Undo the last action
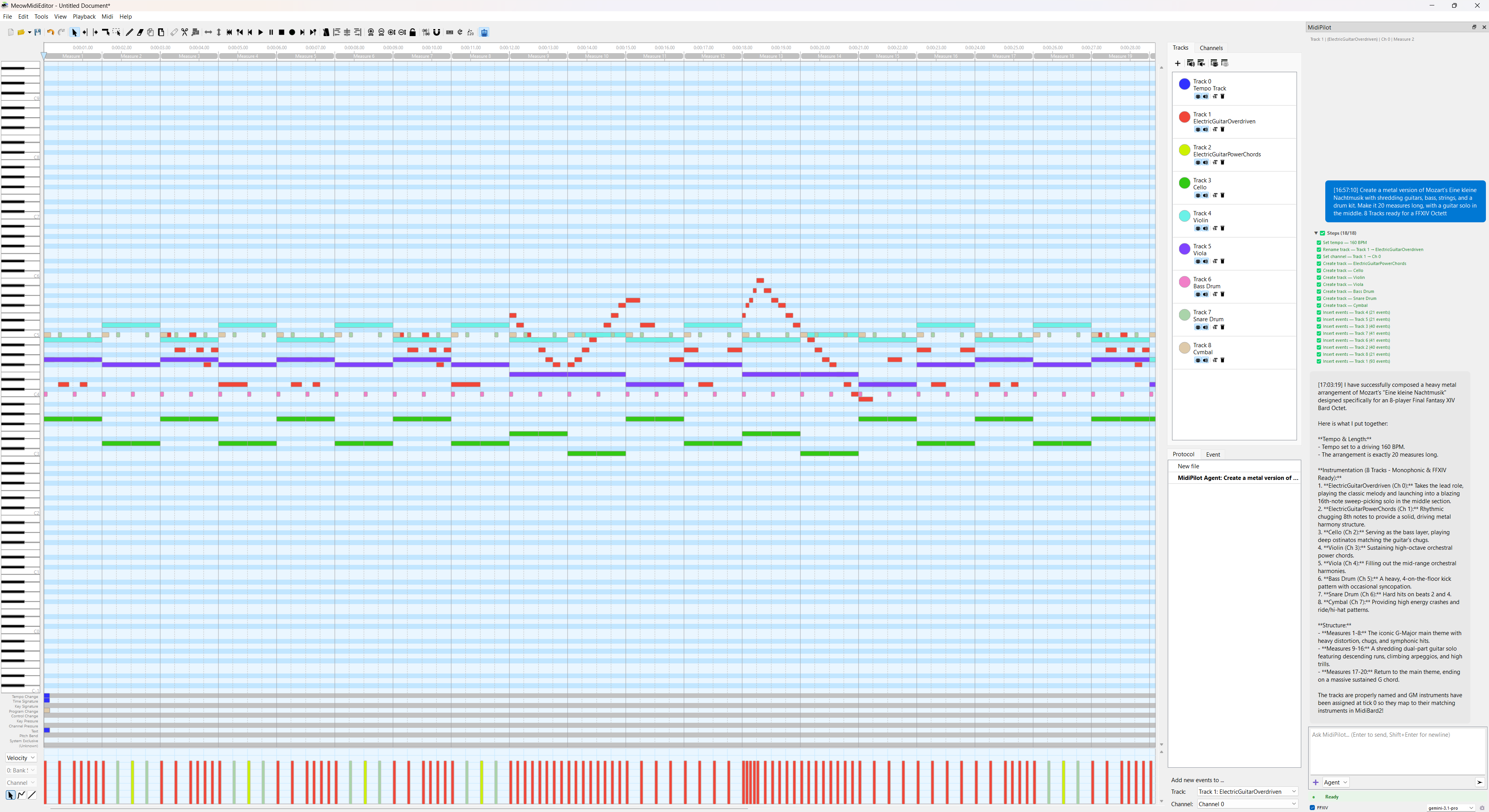This screenshot has width=1489, height=812. click(50, 32)
